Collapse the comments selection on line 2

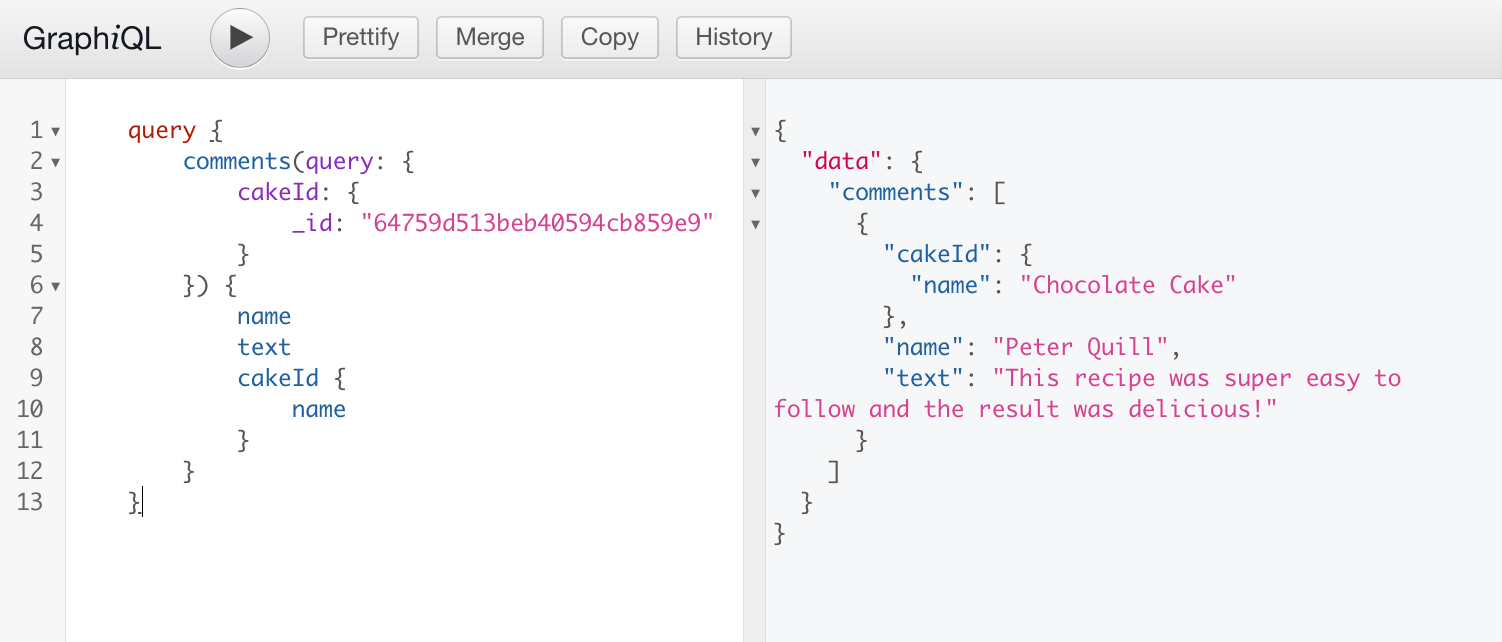click(x=55, y=161)
